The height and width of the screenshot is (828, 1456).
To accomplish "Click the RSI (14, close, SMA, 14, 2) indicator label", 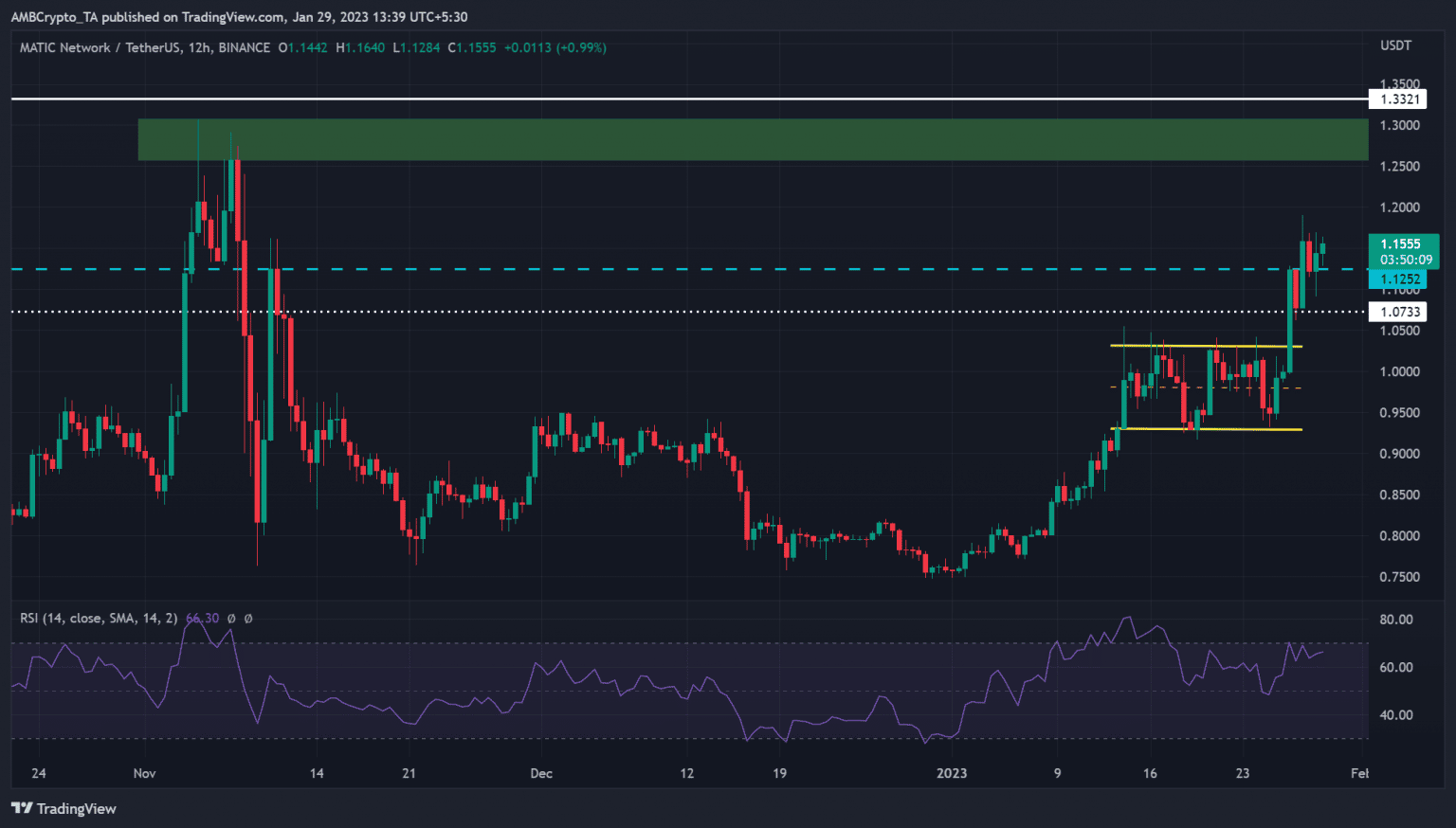I will 99,618.
